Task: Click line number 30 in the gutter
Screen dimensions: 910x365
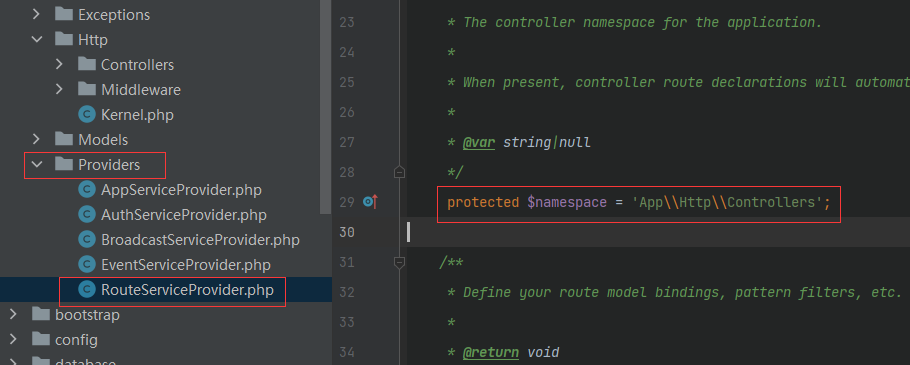Action: (347, 232)
